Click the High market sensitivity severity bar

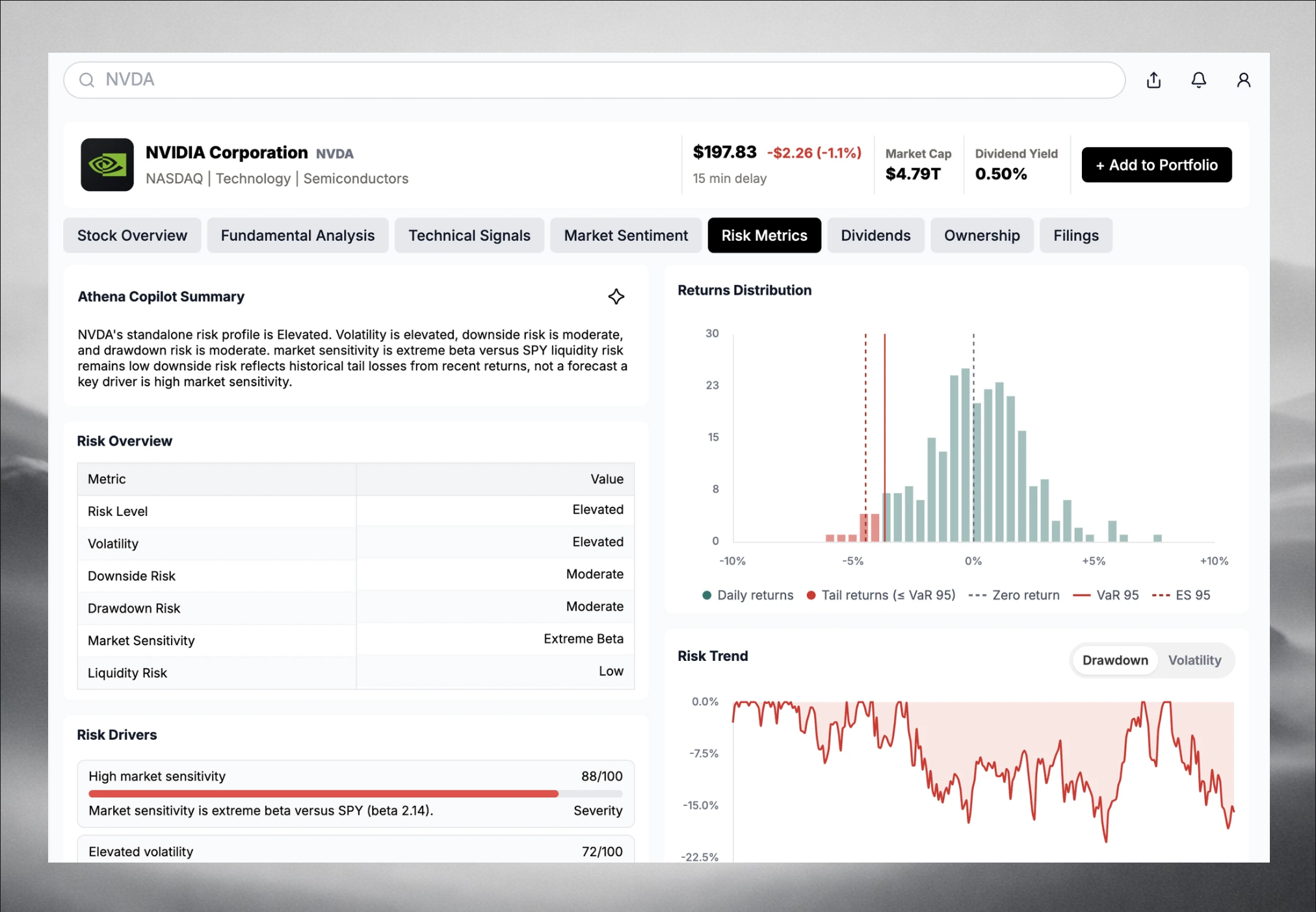(355, 794)
